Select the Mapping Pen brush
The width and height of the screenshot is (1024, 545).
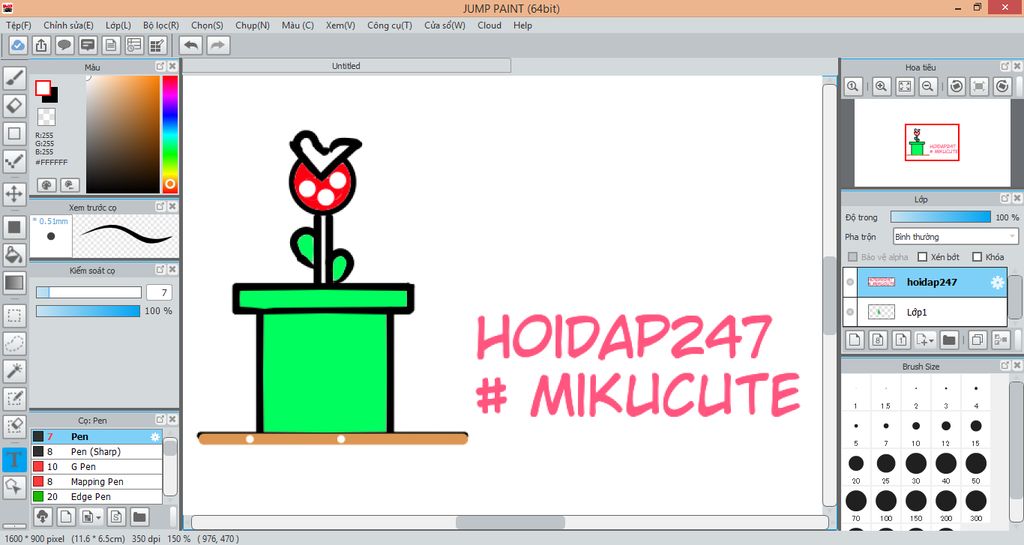coord(97,482)
